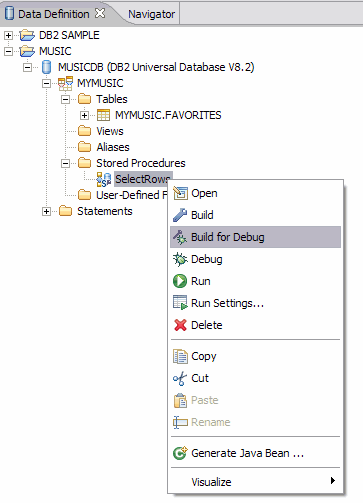The height and width of the screenshot is (503, 363).
Task: Click the green Run play icon
Action: point(180,281)
